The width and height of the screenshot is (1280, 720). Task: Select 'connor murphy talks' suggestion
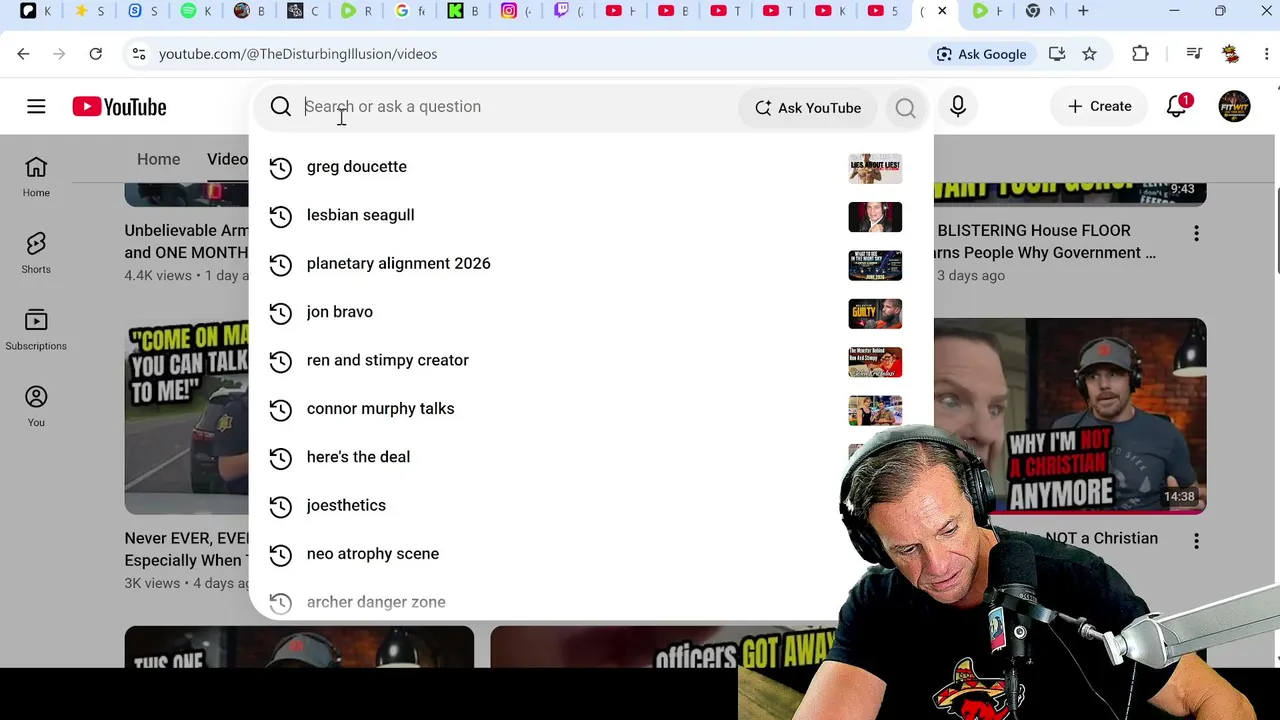click(x=591, y=409)
